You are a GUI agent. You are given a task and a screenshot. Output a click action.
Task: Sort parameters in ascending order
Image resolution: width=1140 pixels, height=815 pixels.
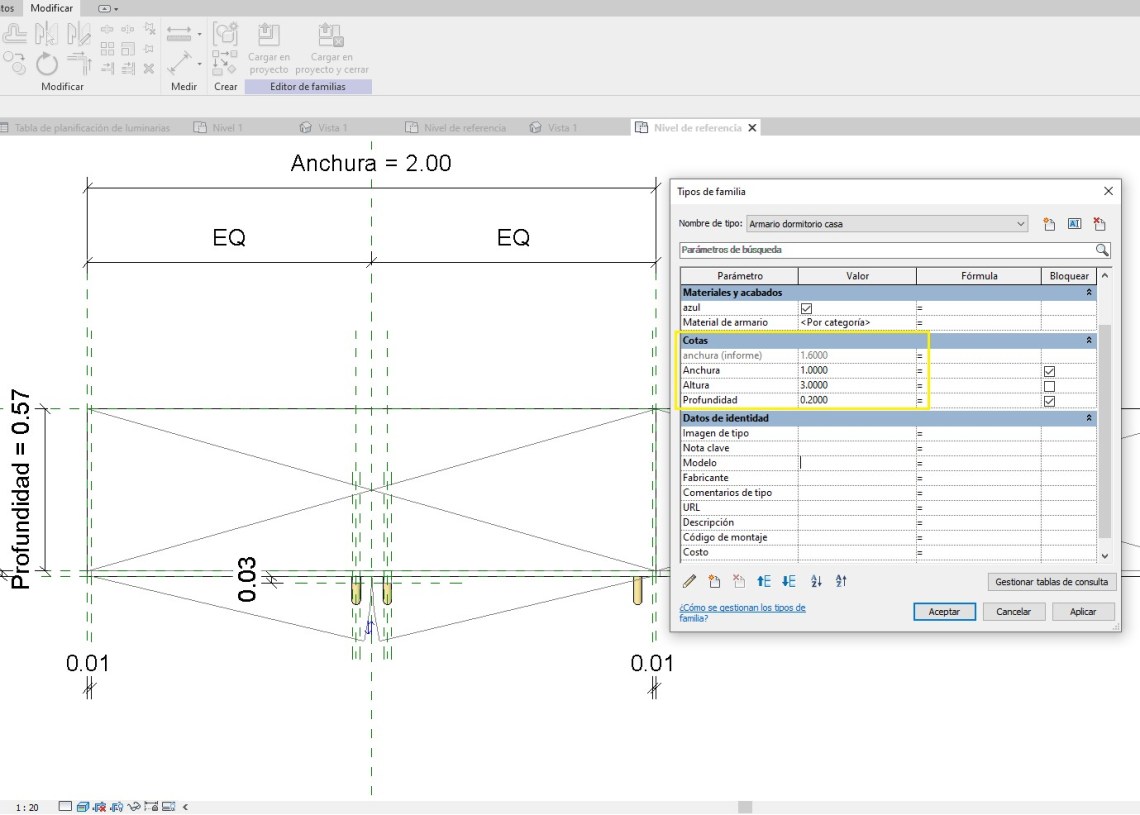pos(816,581)
